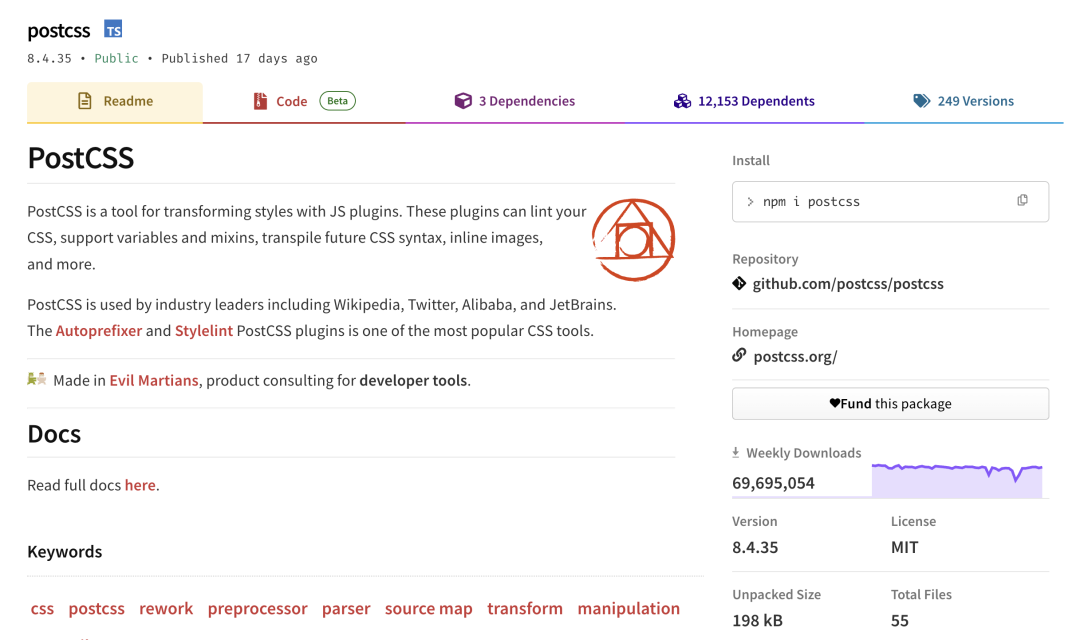
Task: Click the git repository diamond icon
Action: [x=739, y=284]
